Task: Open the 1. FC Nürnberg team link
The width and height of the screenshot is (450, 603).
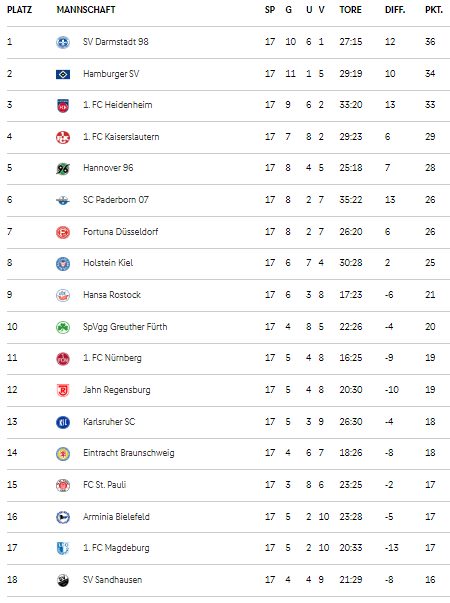Action: [112, 358]
